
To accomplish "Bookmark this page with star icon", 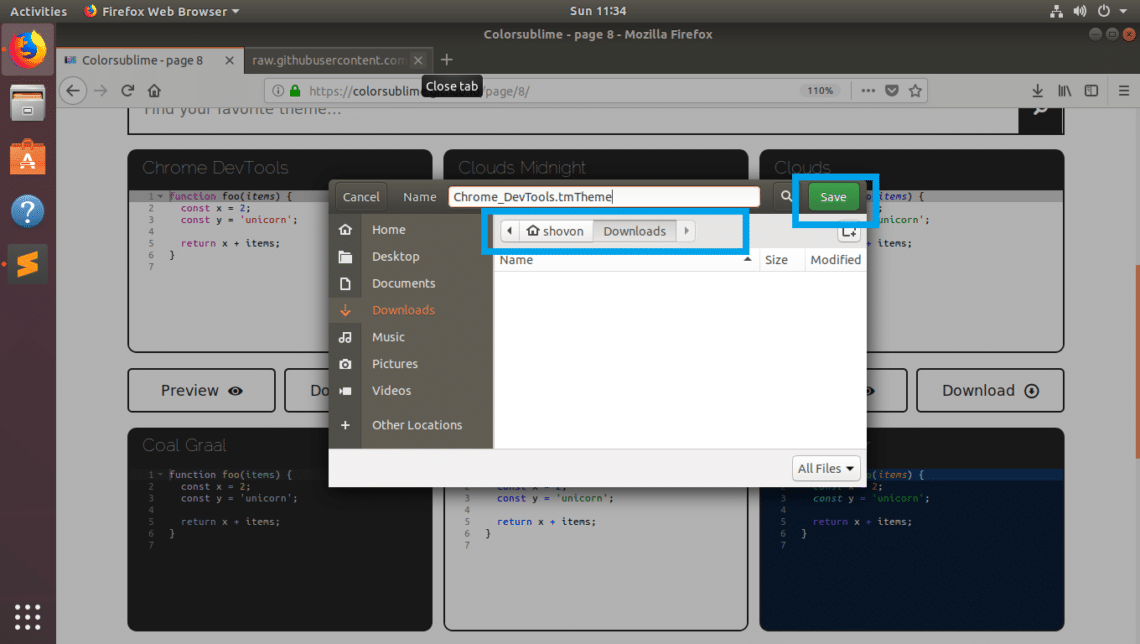I will point(915,91).
